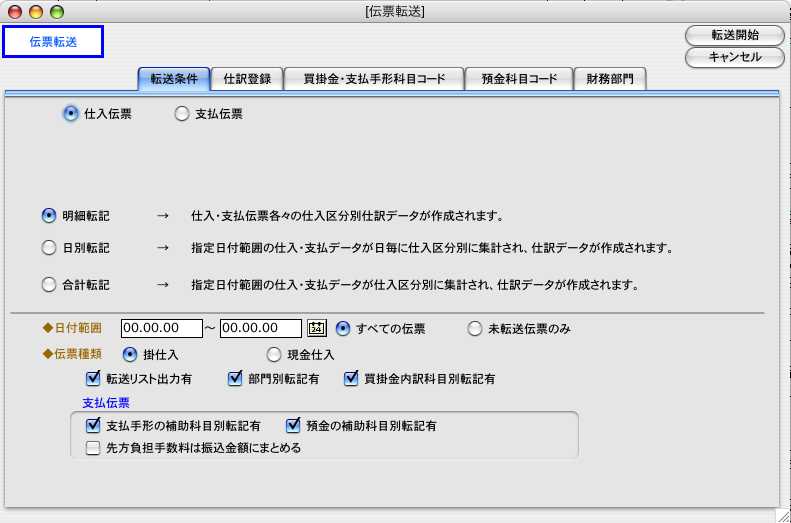This screenshot has height=523, width=791.
Task: Select the 支払伝票 radio button
Action: (182, 114)
